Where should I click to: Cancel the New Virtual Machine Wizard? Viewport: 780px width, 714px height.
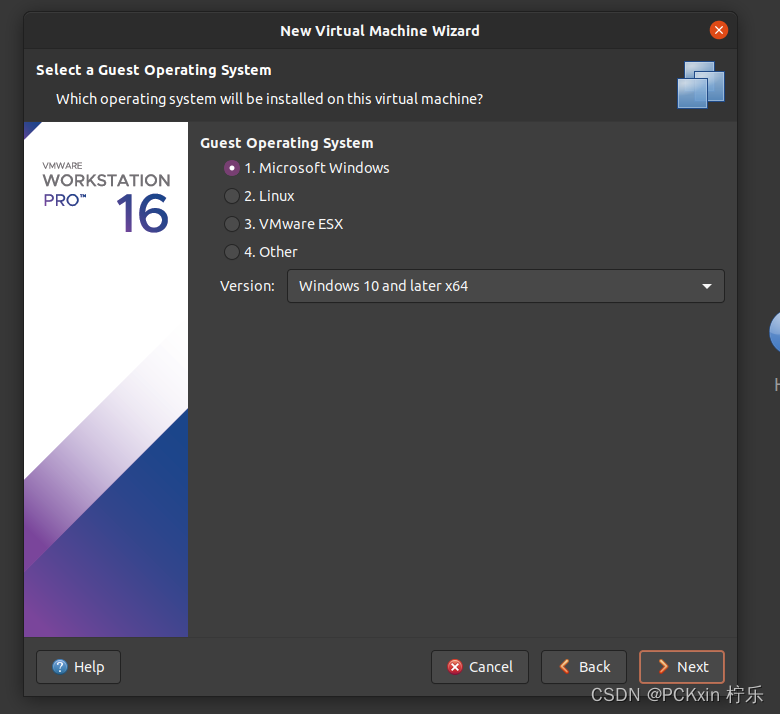click(x=480, y=667)
